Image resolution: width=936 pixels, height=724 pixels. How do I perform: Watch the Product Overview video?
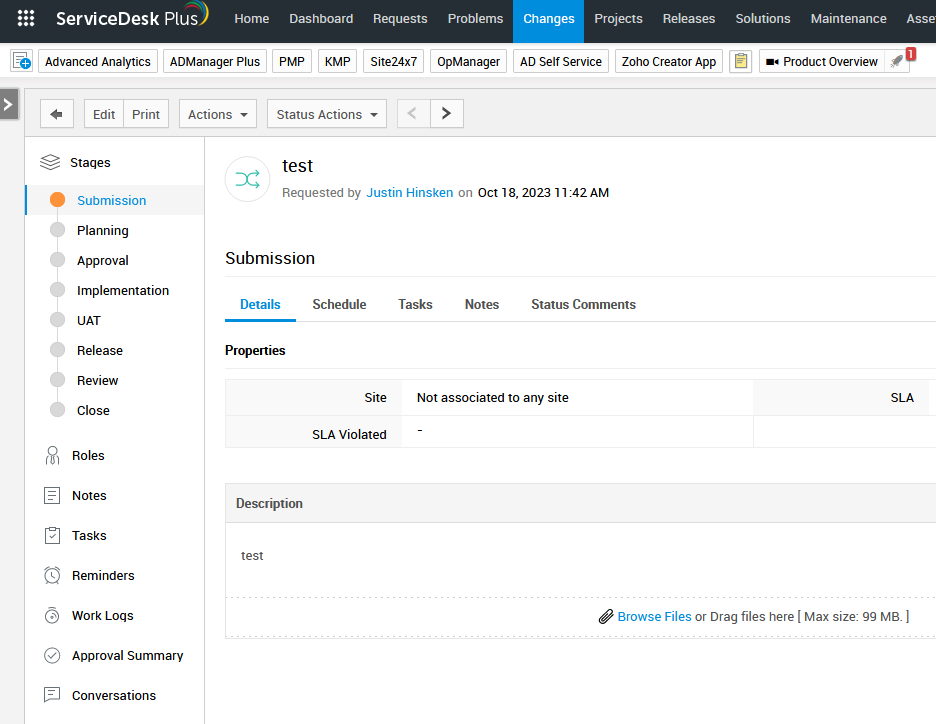821,61
